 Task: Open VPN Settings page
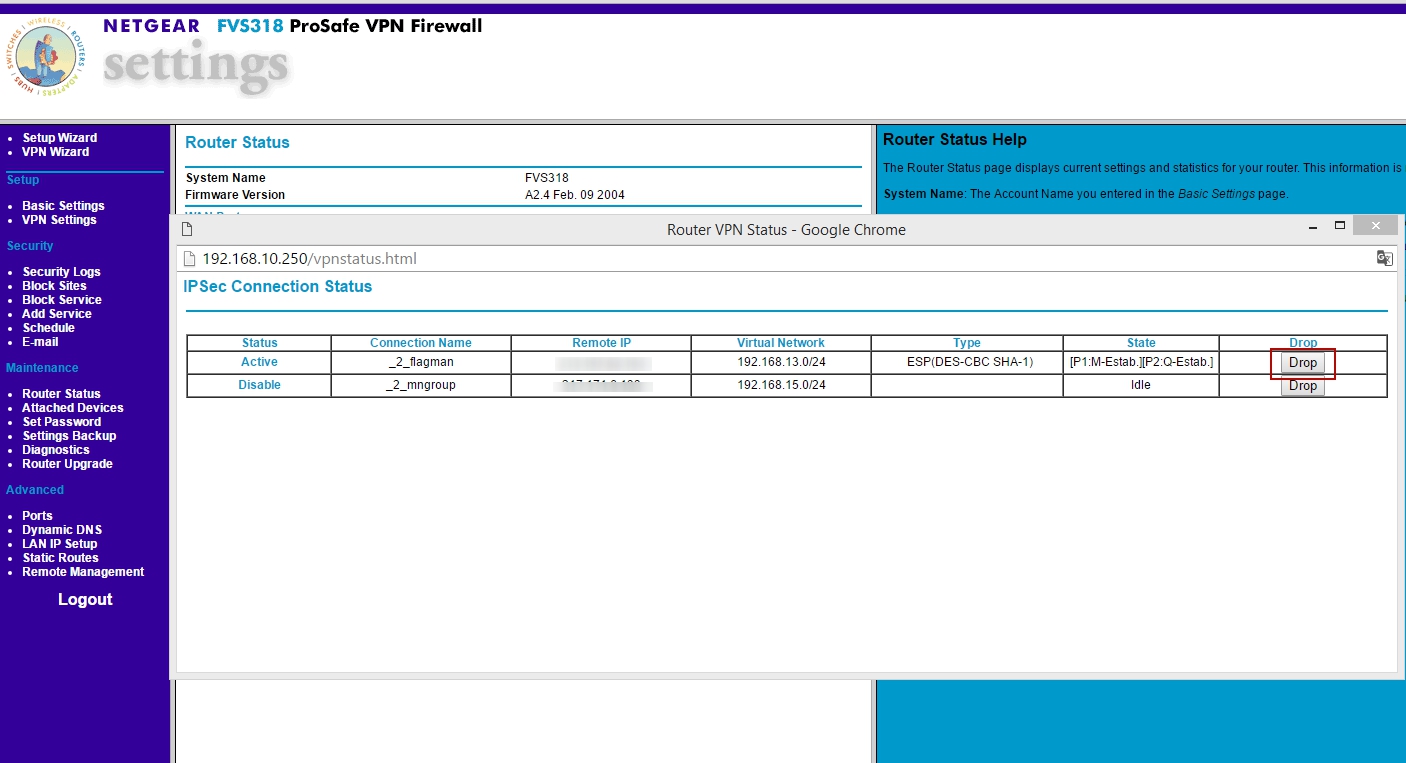point(60,220)
